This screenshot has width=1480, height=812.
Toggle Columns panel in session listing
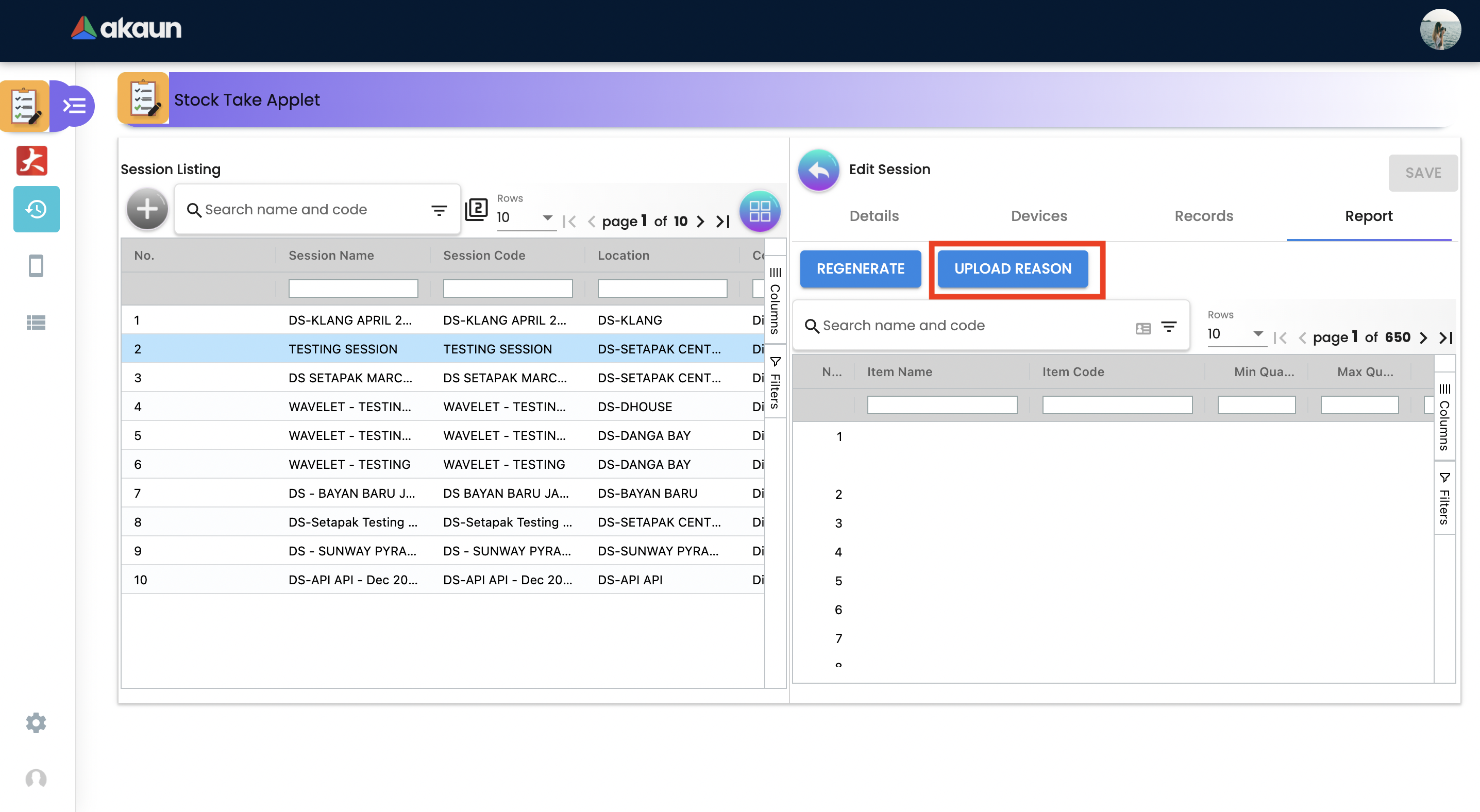point(775,301)
